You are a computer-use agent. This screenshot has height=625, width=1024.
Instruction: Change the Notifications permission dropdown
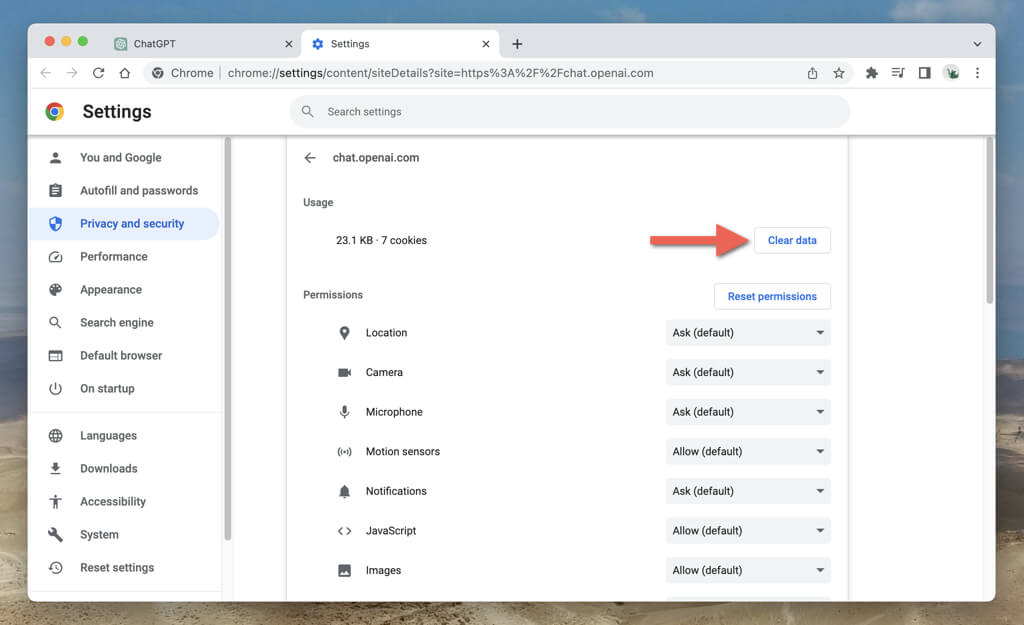[x=748, y=491]
